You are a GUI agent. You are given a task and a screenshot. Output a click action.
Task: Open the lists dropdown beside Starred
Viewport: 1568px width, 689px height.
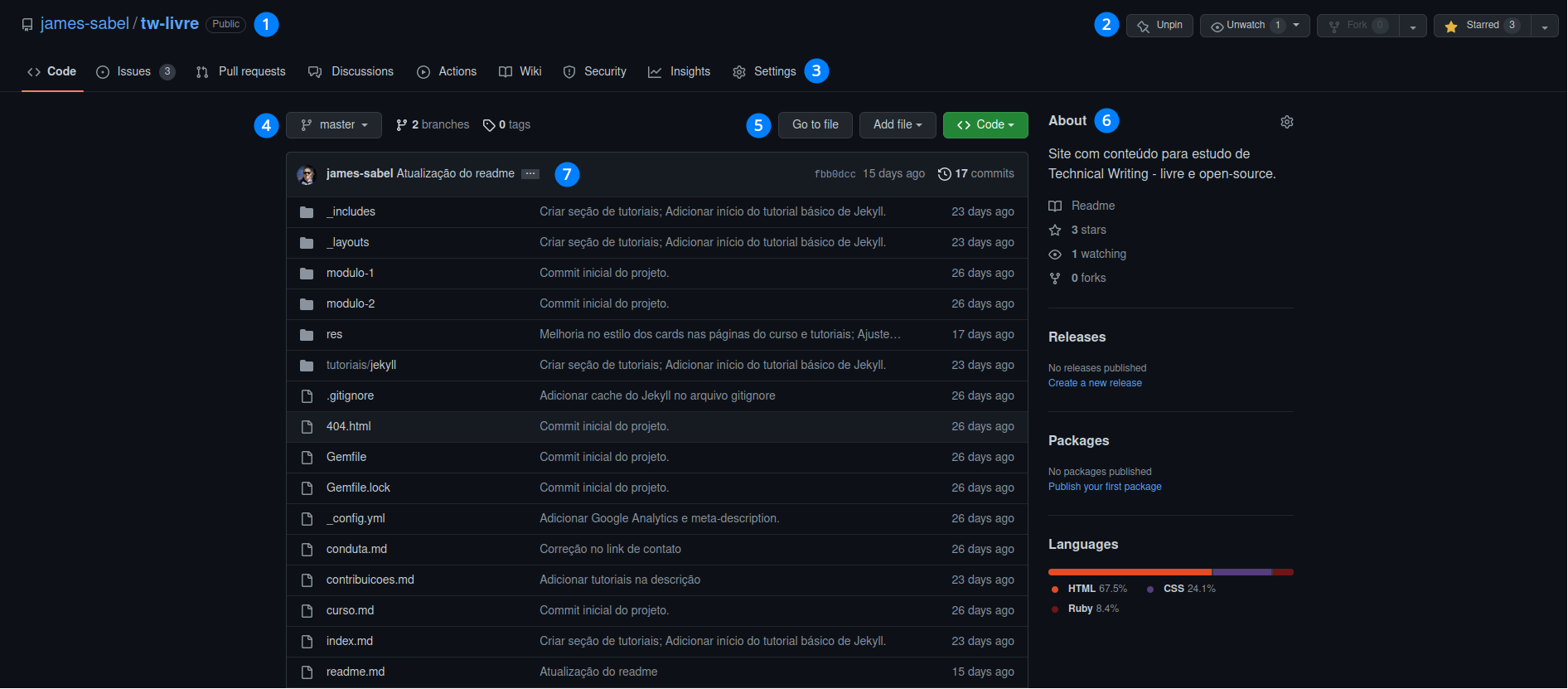pos(1545,26)
